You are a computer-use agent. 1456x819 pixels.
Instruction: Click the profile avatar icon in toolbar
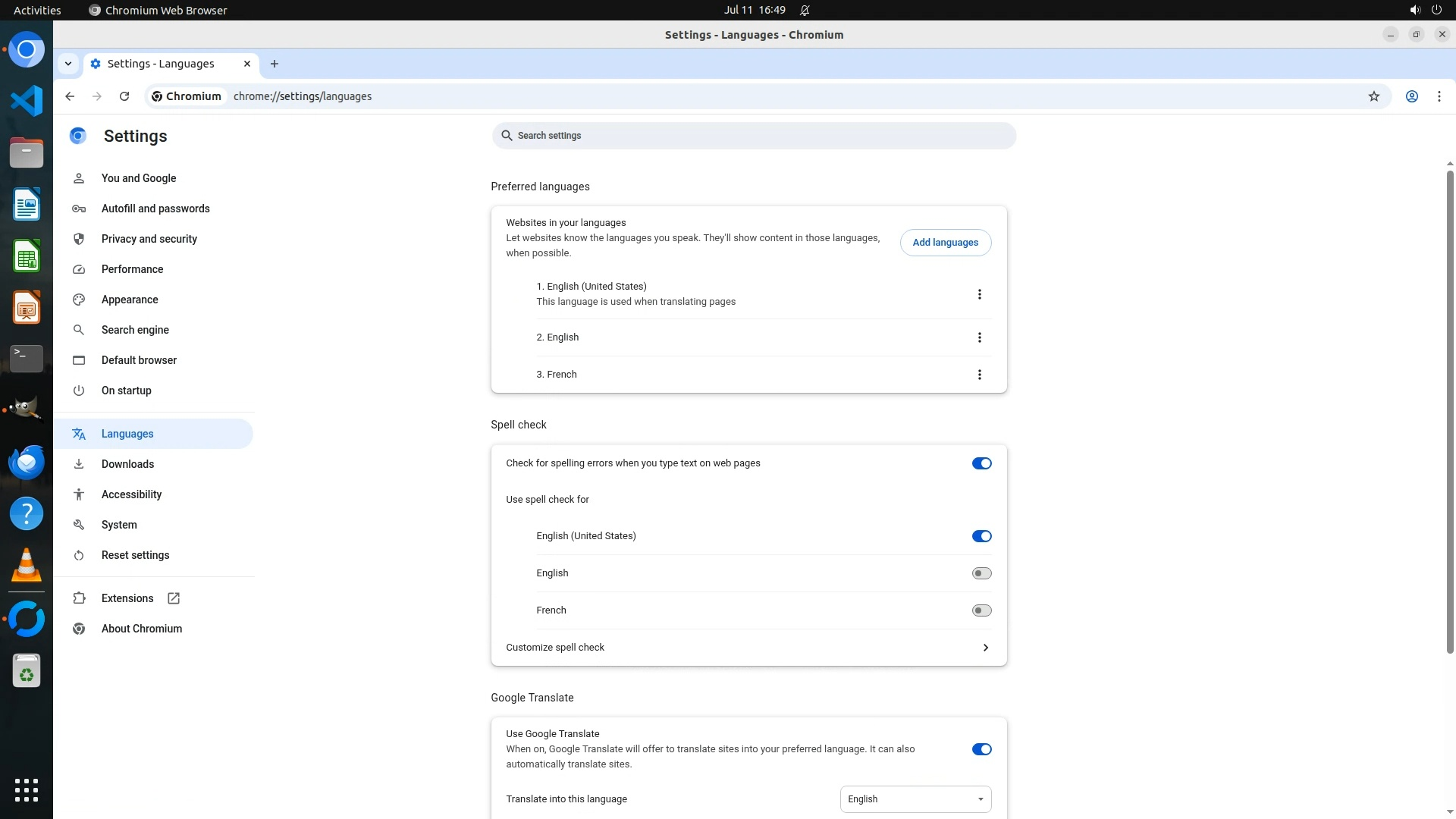(1411, 96)
